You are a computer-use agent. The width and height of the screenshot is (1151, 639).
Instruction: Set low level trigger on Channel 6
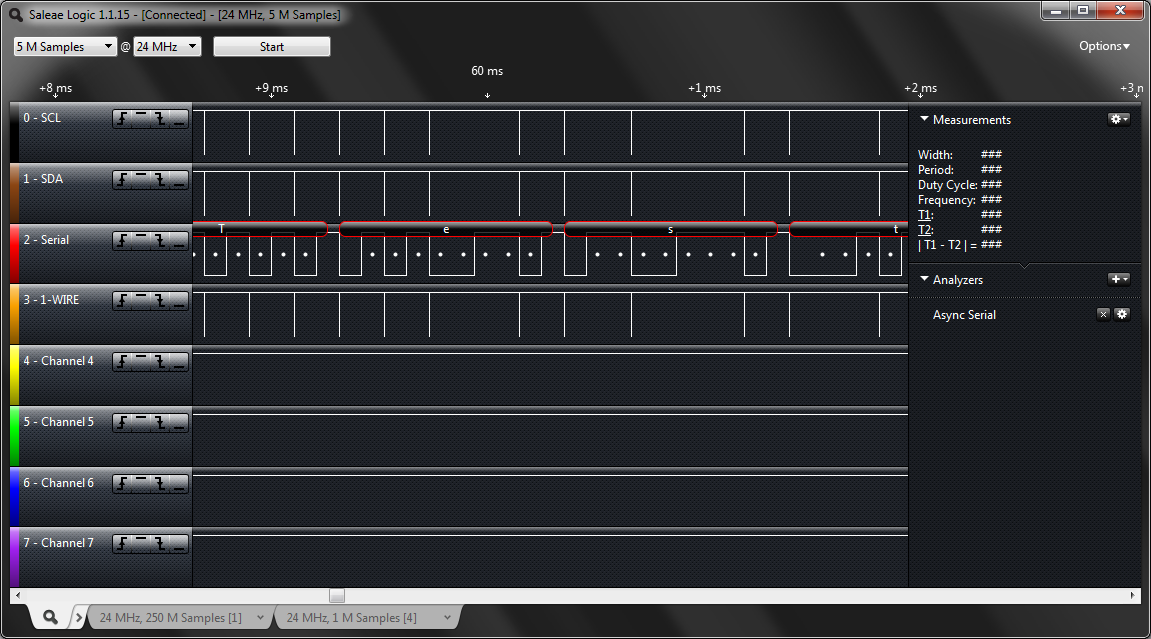(178, 483)
